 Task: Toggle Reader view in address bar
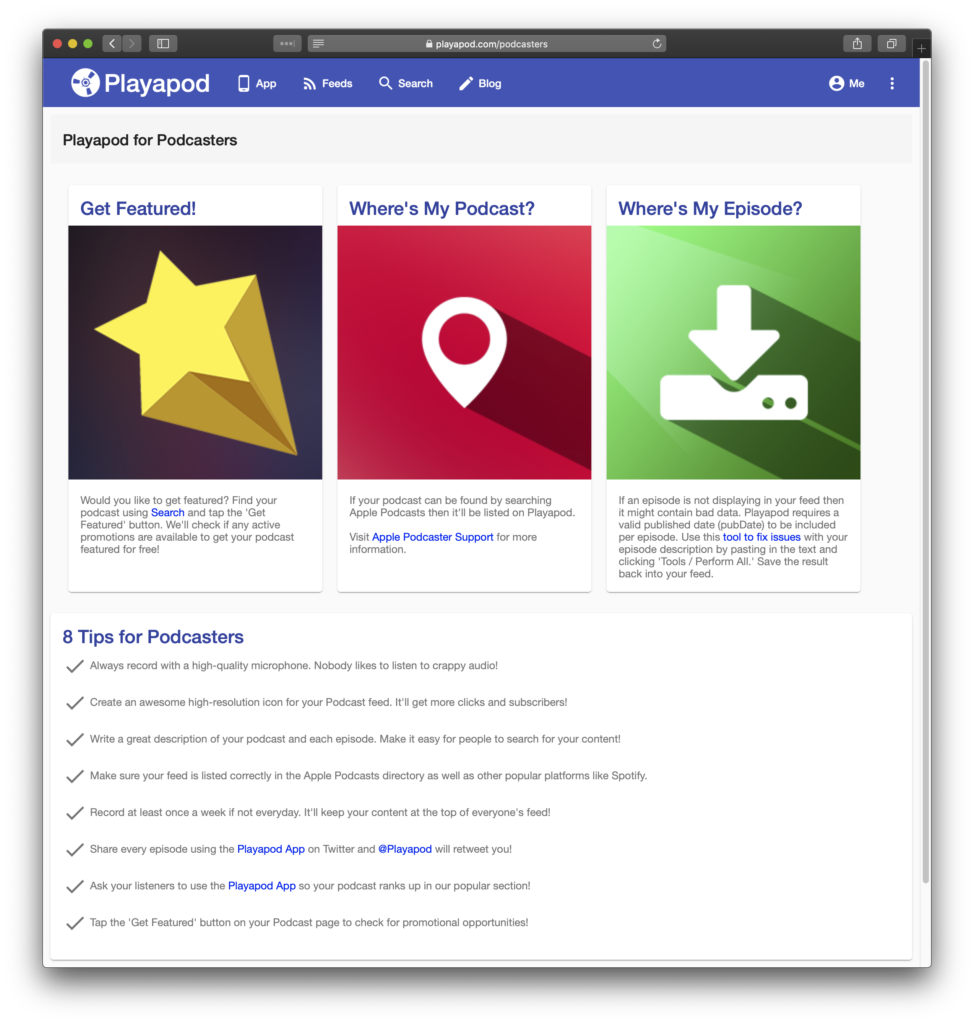[x=318, y=44]
